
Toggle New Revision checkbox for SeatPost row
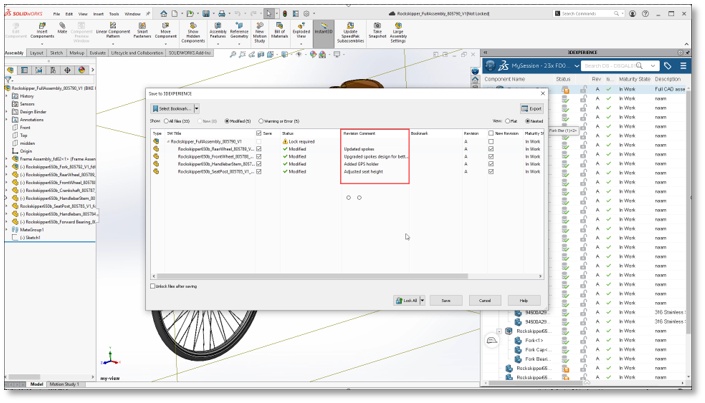coord(491,172)
